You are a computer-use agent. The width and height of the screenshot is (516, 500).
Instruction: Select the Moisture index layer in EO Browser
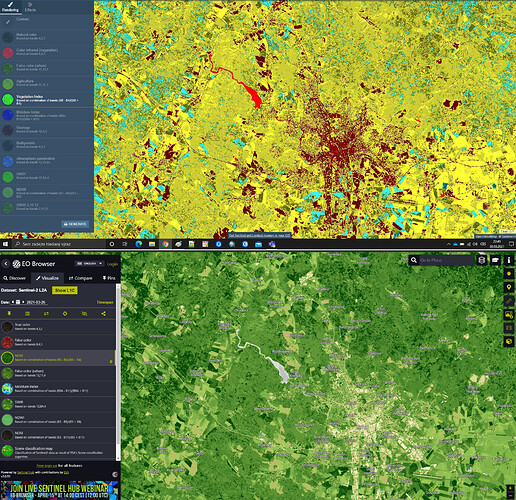[58, 388]
